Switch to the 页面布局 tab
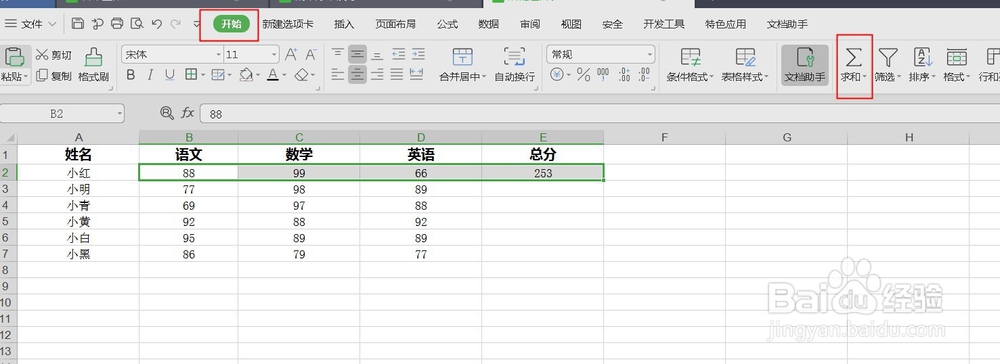The height and width of the screenshot is (364, 1000). tap(395, 24)
